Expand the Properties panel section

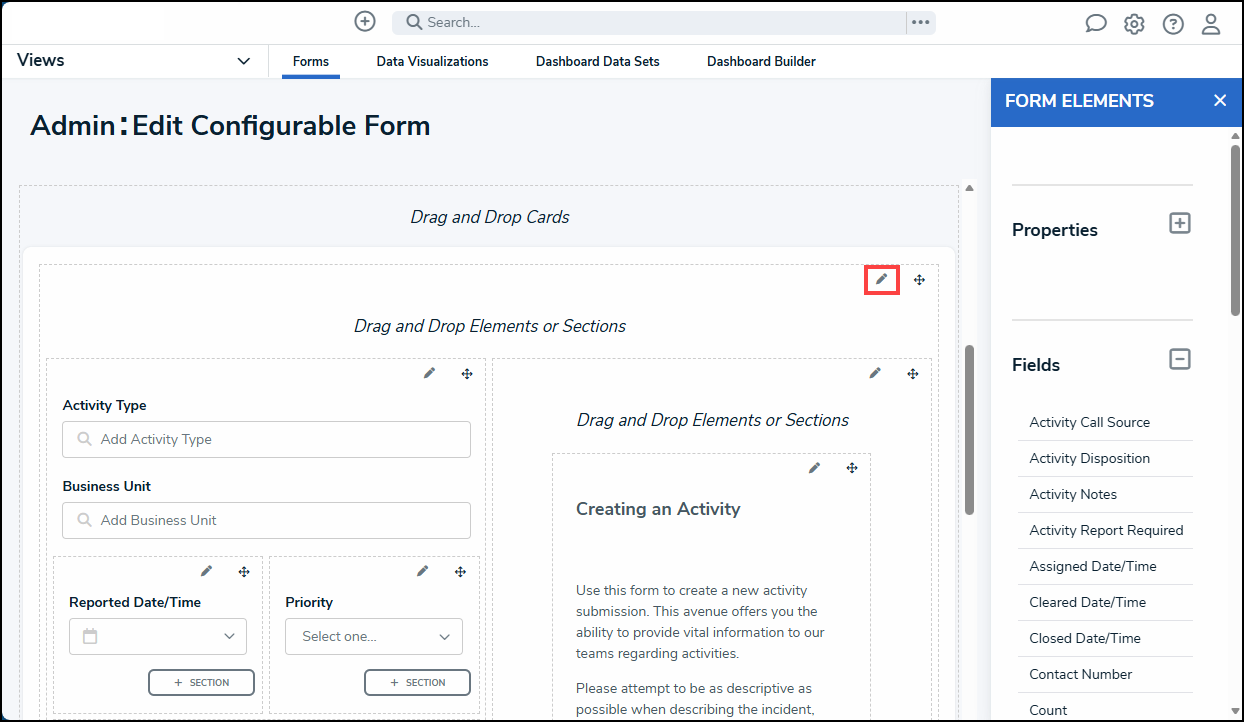[1180, 223]
